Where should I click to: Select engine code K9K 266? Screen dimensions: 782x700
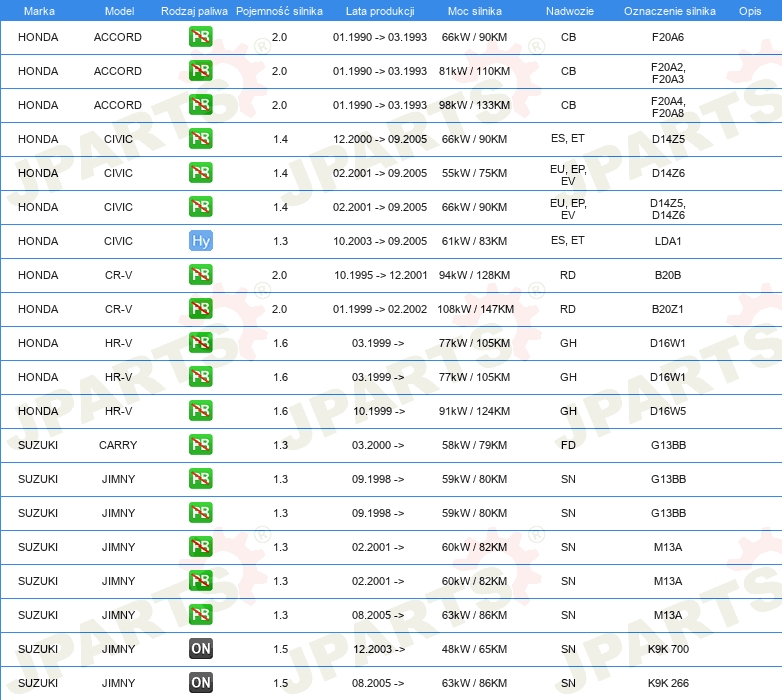click(x=668, y=683)
